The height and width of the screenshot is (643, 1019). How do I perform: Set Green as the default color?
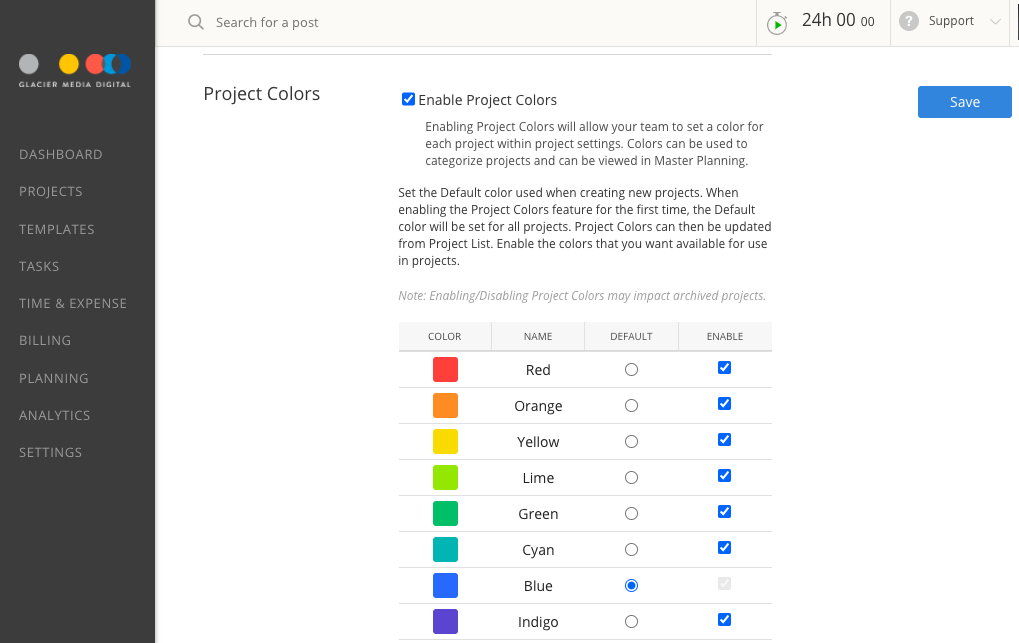pyautogui.click(x=631, y=514)
